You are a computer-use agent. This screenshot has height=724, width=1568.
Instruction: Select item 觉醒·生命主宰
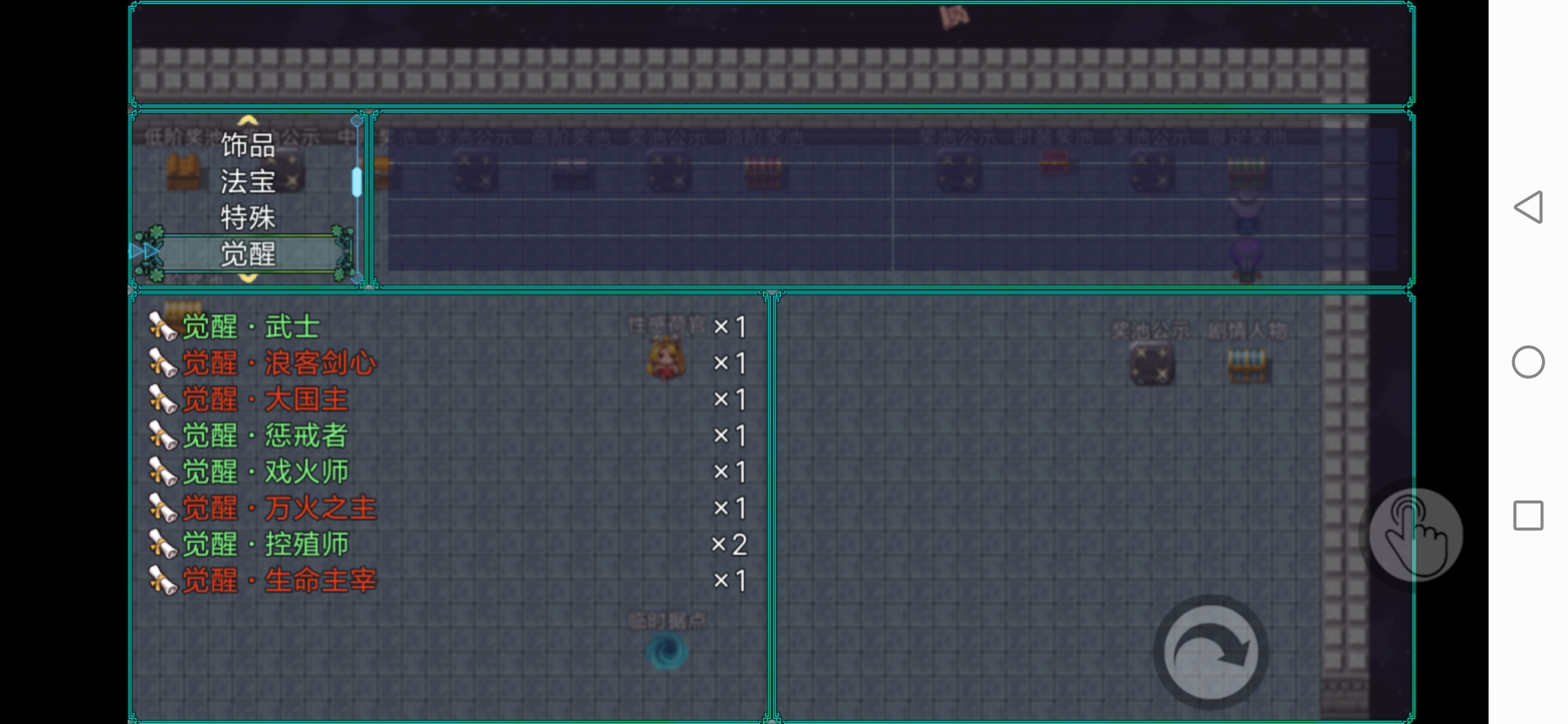coord(448,581)
